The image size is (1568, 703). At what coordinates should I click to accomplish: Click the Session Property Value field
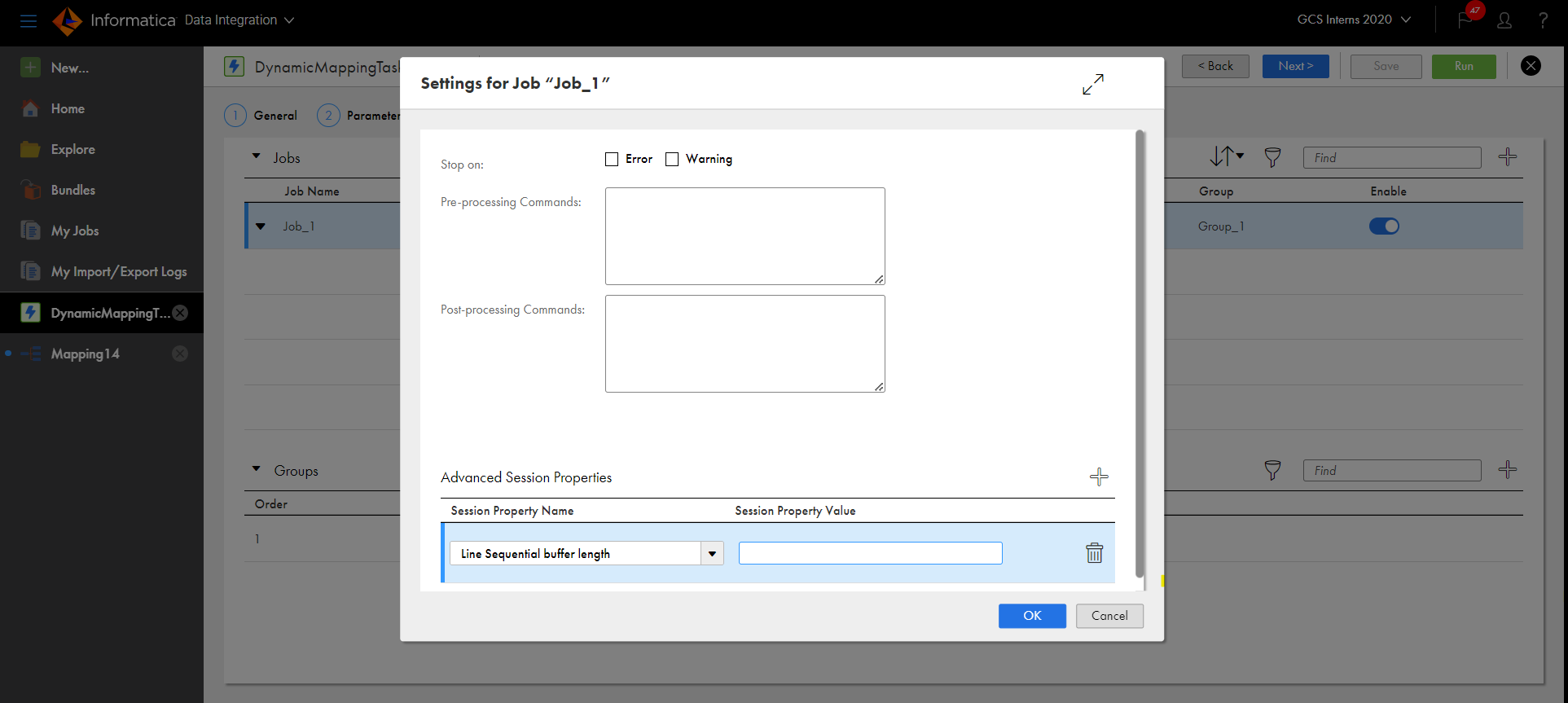point(870,553)
